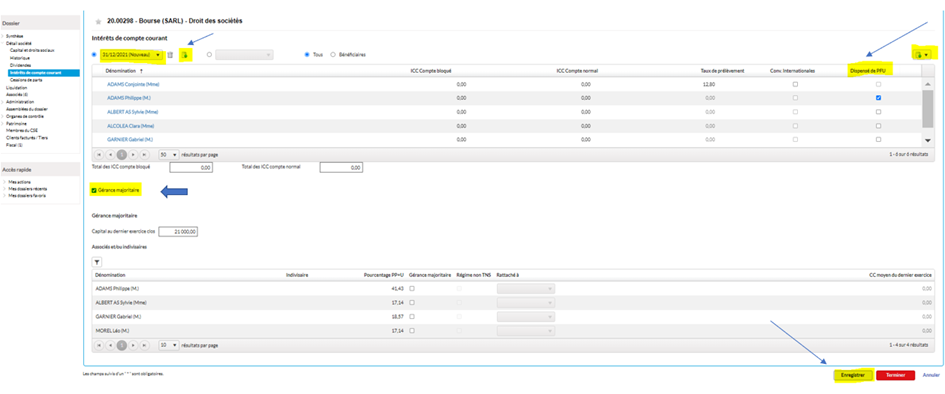Select the 31/12/2021 date radio button
Screen dimensions: 945x394
(94, 55)
